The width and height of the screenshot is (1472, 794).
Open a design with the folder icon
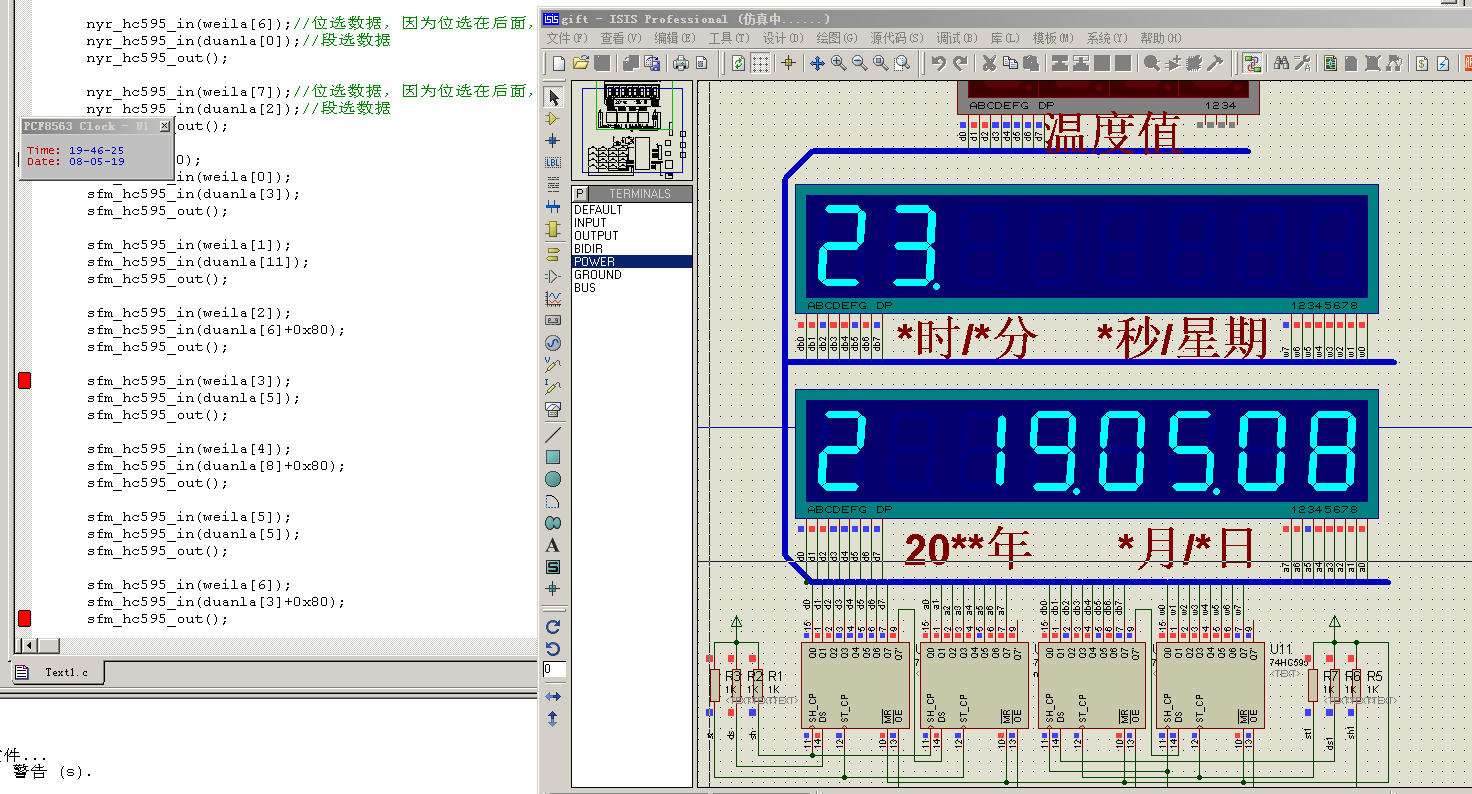point(580,63)
